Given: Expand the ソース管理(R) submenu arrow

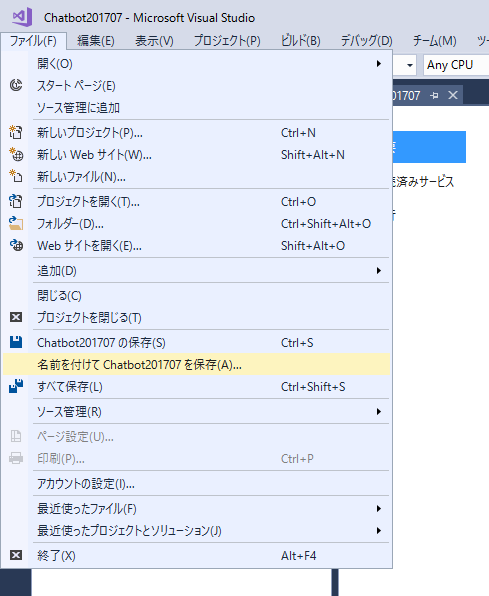Looking at the screenshot, I should pyautogui.click(x=378, y=412).
